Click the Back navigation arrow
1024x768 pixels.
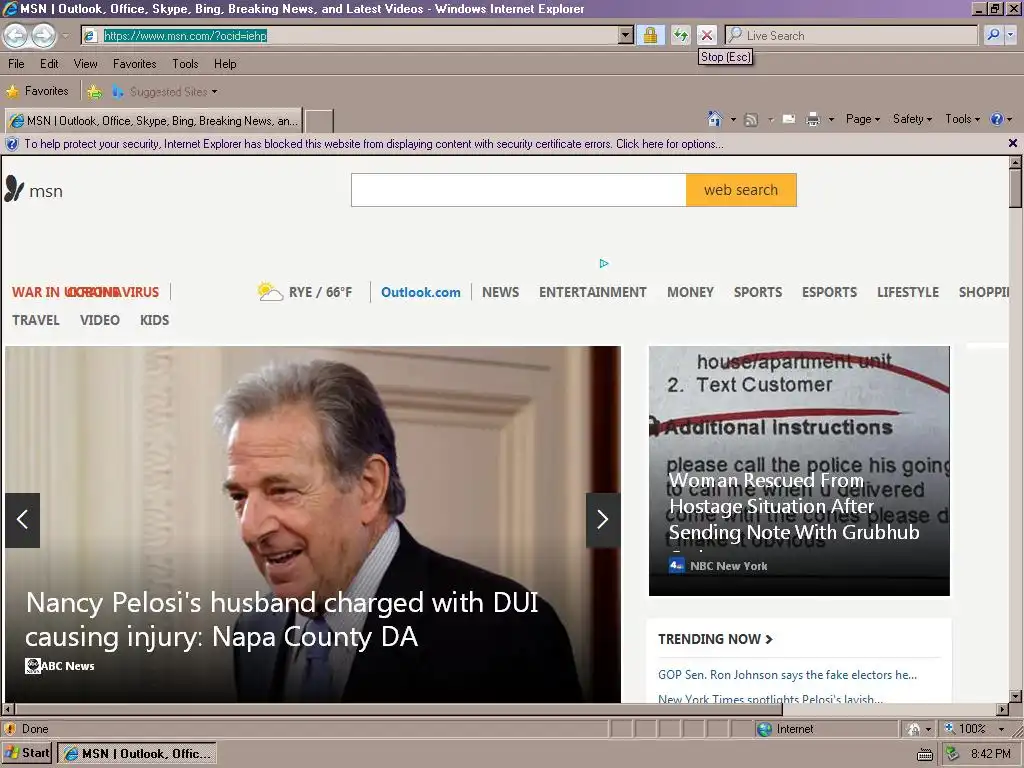tap(16, 35)
